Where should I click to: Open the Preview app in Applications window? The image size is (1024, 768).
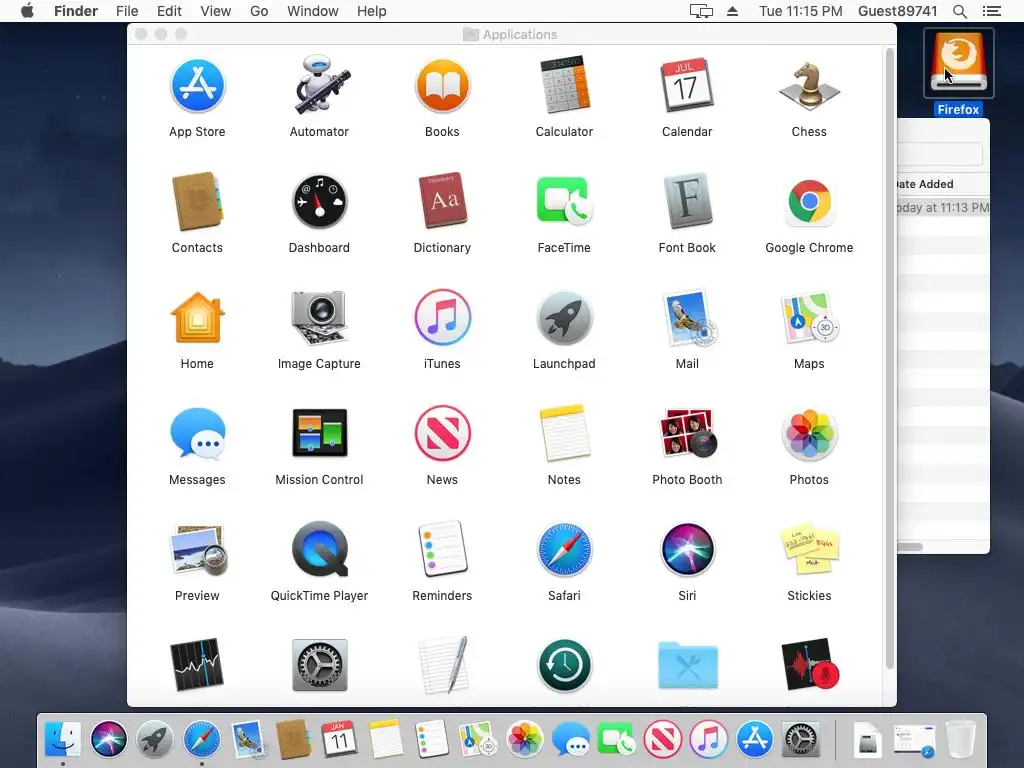coord(197,550)
